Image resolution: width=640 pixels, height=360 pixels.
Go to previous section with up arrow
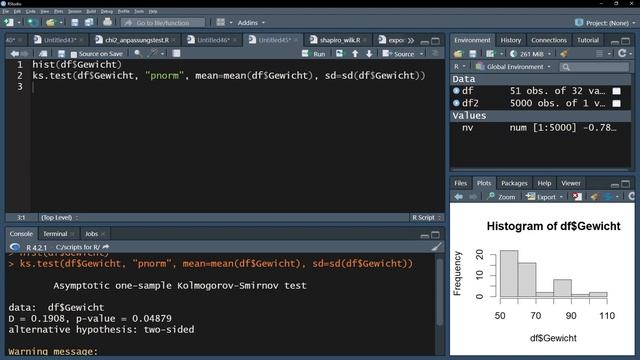355,53
